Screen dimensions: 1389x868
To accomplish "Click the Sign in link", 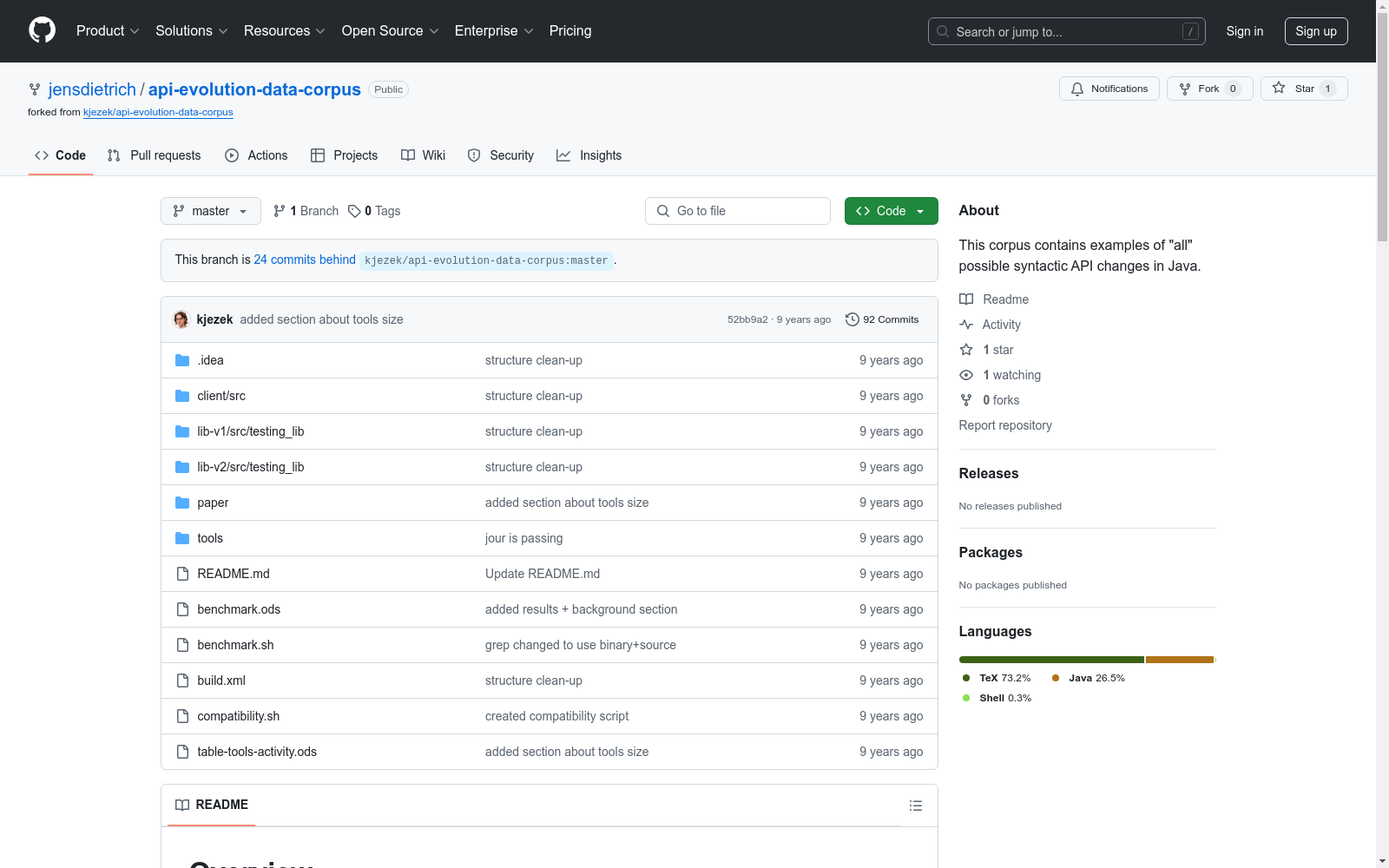I will coord(1245,31).
